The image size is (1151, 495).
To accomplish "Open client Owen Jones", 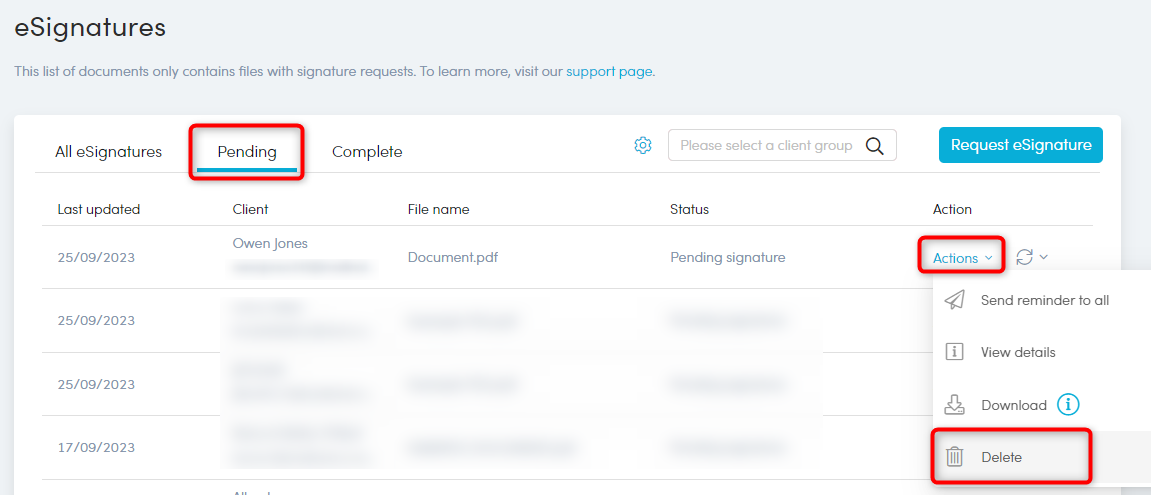I will (270, 243).
